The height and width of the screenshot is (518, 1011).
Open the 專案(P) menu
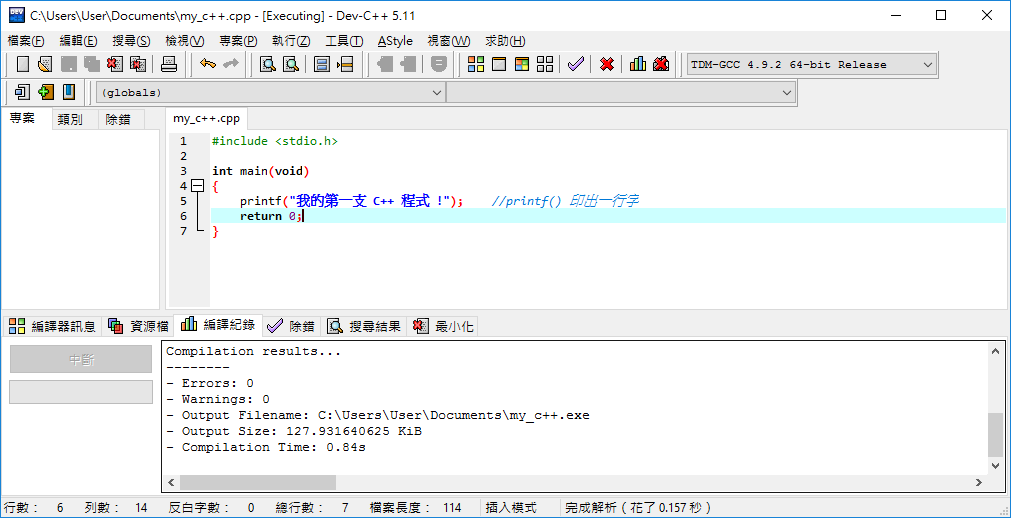(239, 41)
